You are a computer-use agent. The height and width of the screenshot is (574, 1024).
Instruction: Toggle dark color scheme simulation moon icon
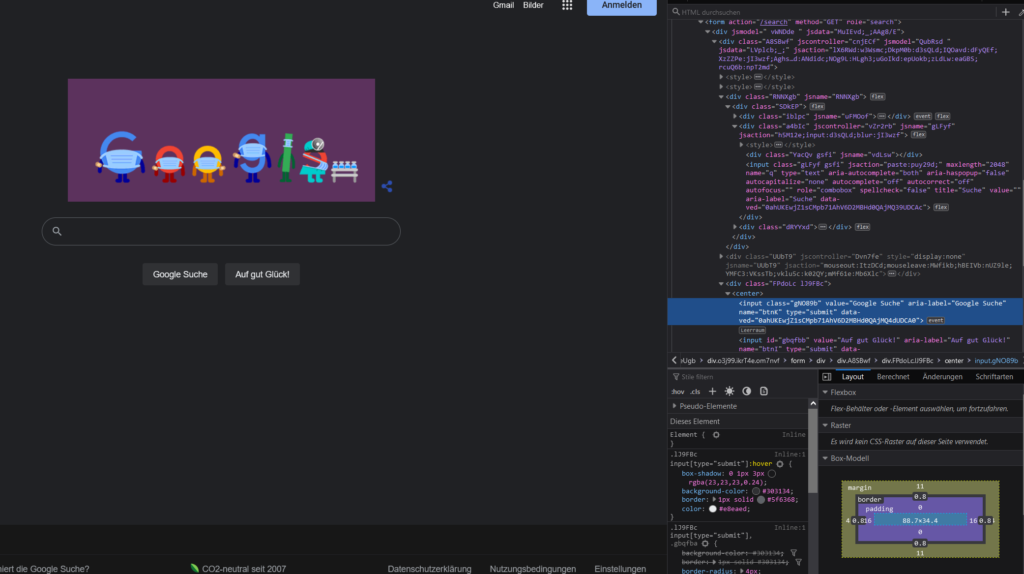pos(746,391)
